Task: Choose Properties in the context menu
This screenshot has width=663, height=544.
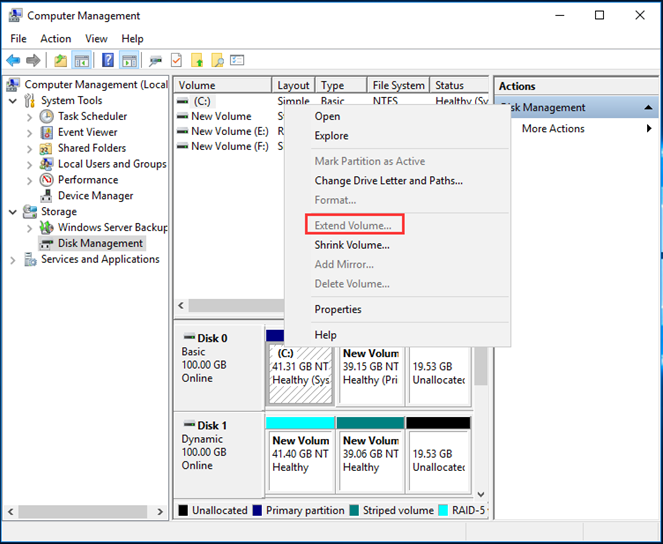Action: (x=338, y=309)
